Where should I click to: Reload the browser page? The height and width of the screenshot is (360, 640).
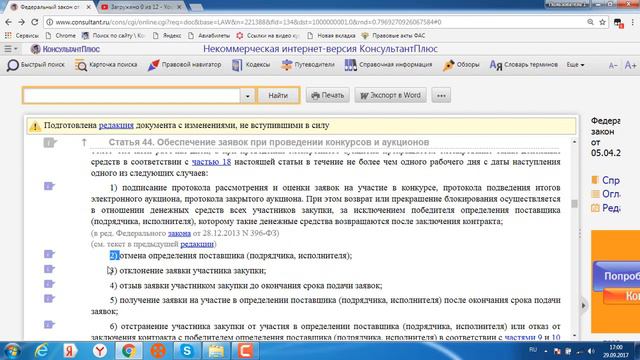click(35, 22)
